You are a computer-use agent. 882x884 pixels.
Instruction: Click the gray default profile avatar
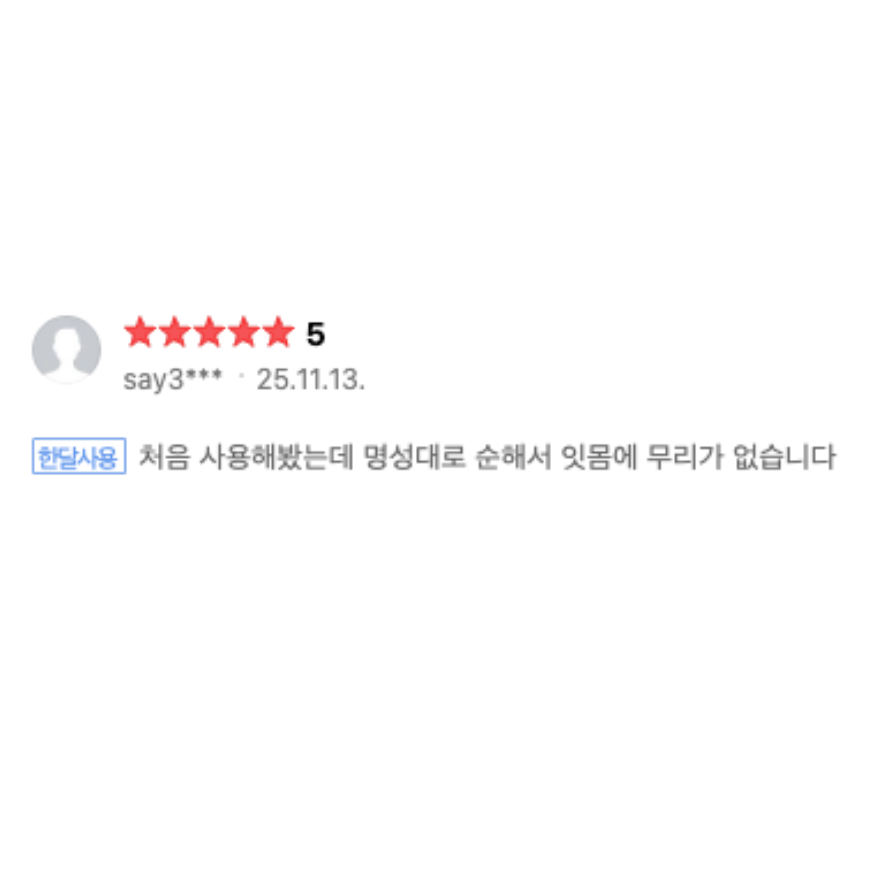point(67,350)
